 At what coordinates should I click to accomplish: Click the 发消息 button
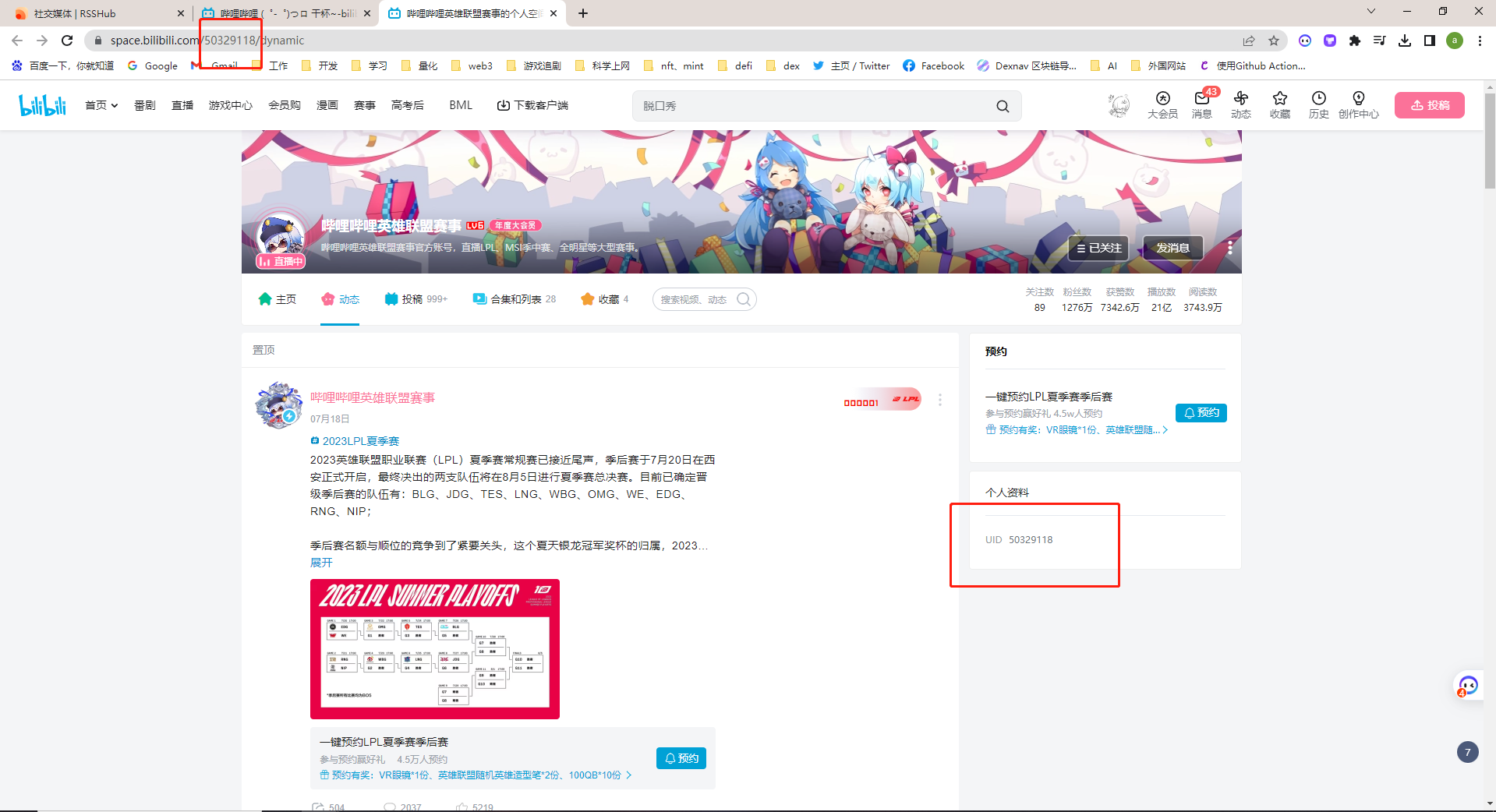pyautogui.click(x=1172, y=248)
